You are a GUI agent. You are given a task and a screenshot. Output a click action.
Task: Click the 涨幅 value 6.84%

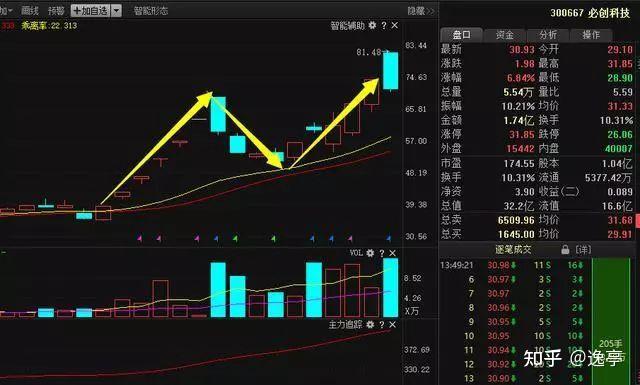click(x=521, y=78)
